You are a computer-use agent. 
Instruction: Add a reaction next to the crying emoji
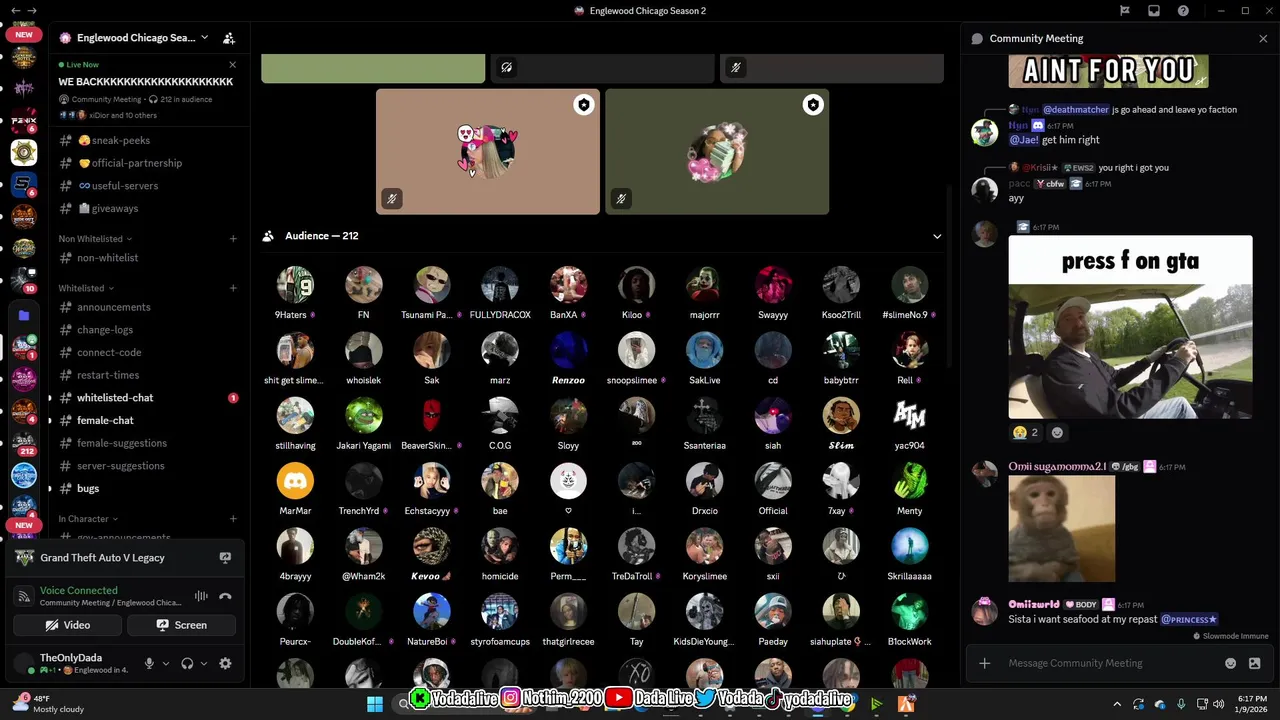pos(1057,433)
